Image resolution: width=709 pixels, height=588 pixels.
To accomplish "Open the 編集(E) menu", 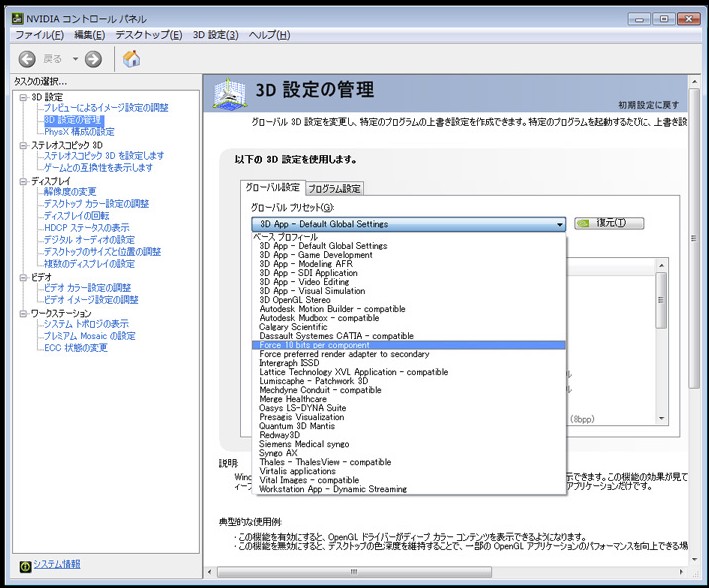I will tap(90, 35).
